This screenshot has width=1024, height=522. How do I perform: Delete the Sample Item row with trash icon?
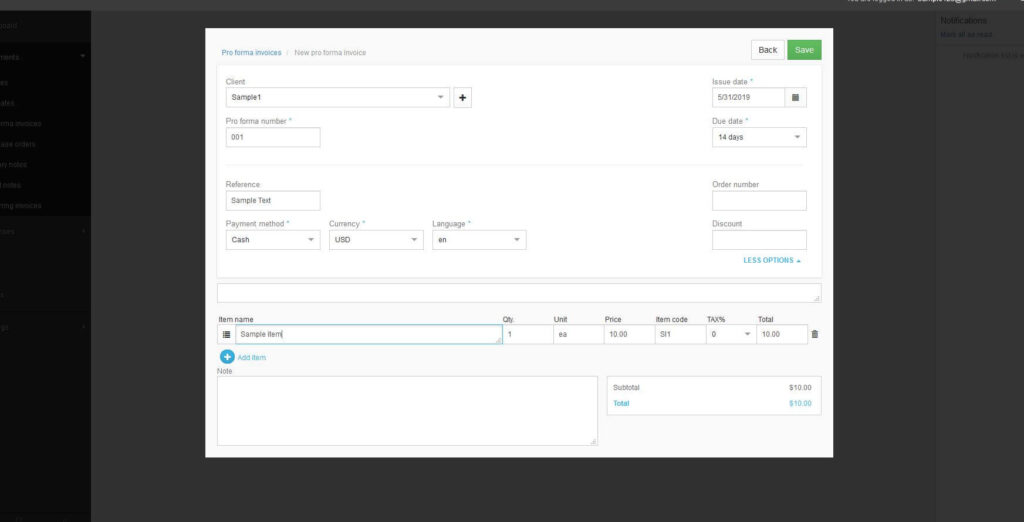pyautogui.click(x=814, y=334)
